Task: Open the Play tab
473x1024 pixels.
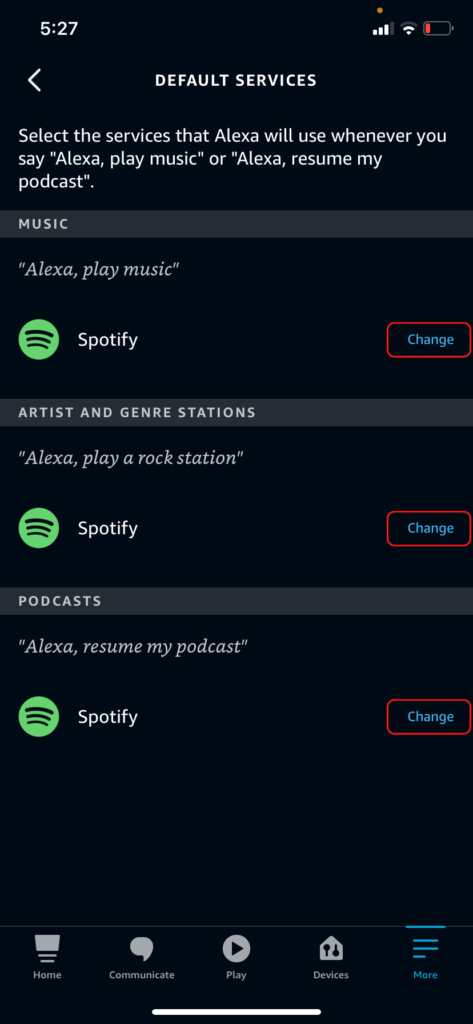Action: (x=236, y=957)
